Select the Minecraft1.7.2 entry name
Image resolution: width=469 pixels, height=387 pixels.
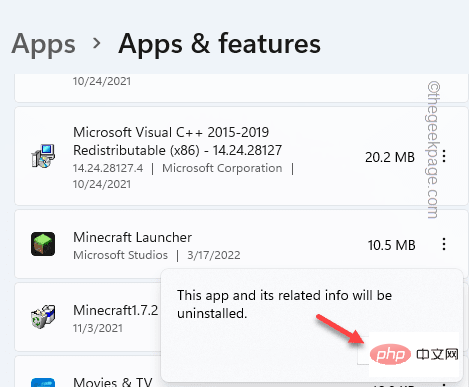click(x=116, y=310)
